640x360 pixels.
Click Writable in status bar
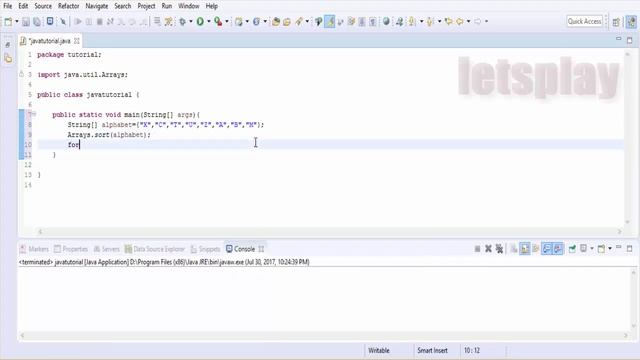(x=379, y=351)
